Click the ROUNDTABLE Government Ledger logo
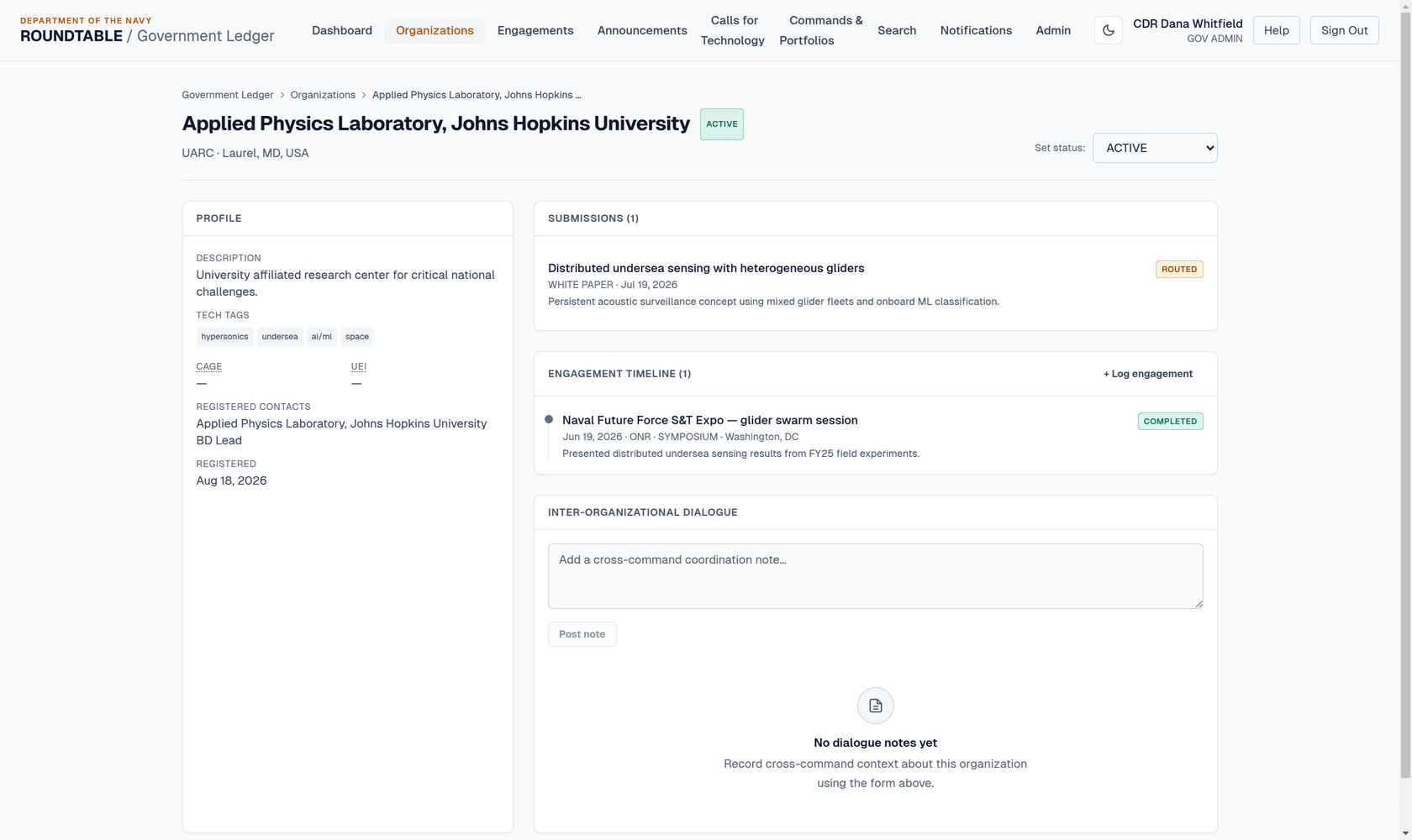Image resolution: width=1412 pixels, height=840 pixels. [x=147, y=30]
